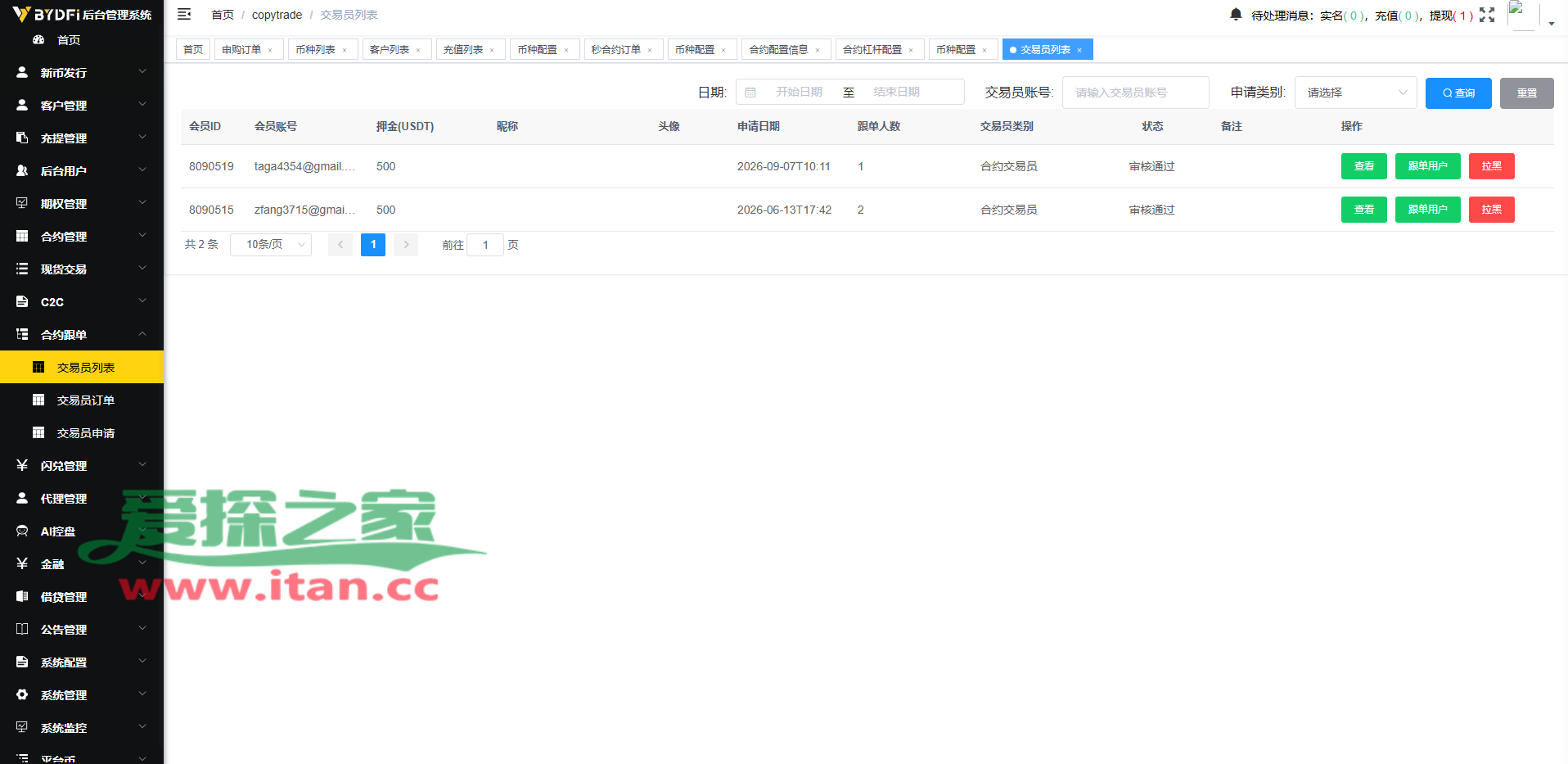The width and height of the screenshot is (1568, 764).
Task: Open the notification bell icon
Action: [x=1236, y=14]
